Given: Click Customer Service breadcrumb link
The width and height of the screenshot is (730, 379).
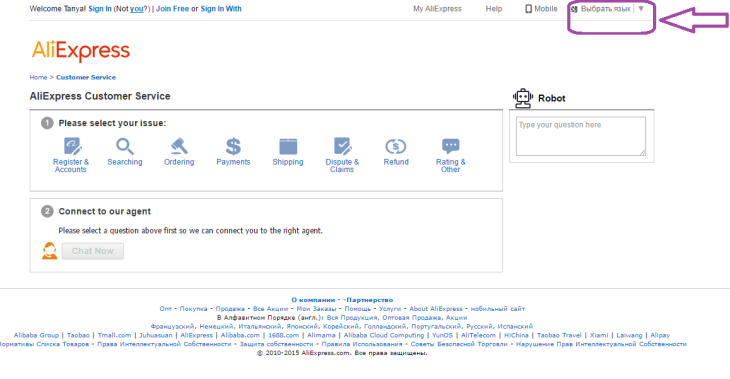Looking at the screenshot, I should point(86,77).
